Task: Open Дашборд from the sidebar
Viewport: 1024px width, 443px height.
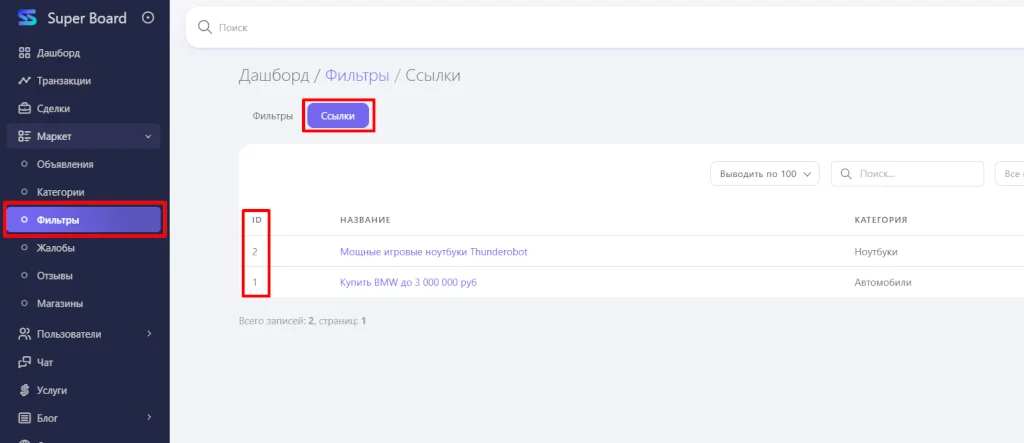Action: (x=58, y=52)
